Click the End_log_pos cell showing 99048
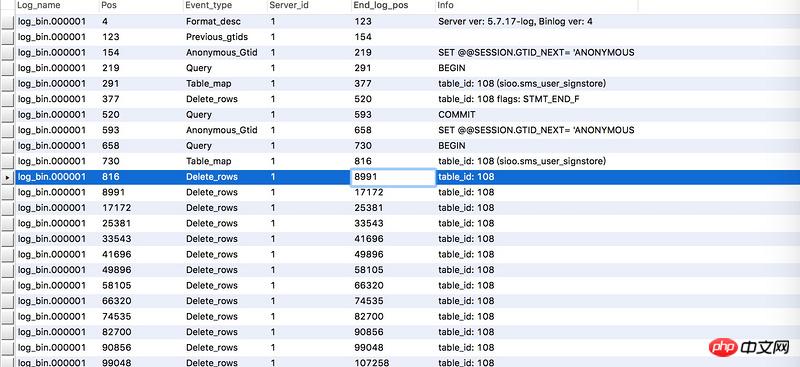The width and height of the screenshot is (800, 367). pos(393,347)
